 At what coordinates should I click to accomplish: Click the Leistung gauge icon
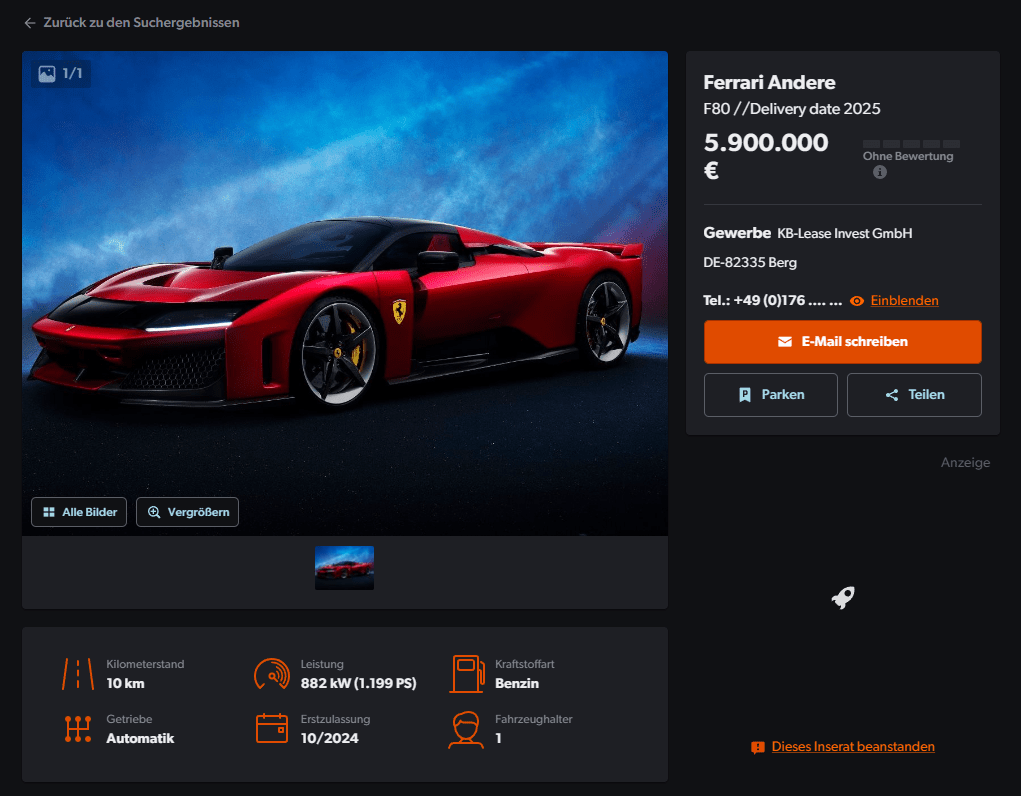[272, 674]
